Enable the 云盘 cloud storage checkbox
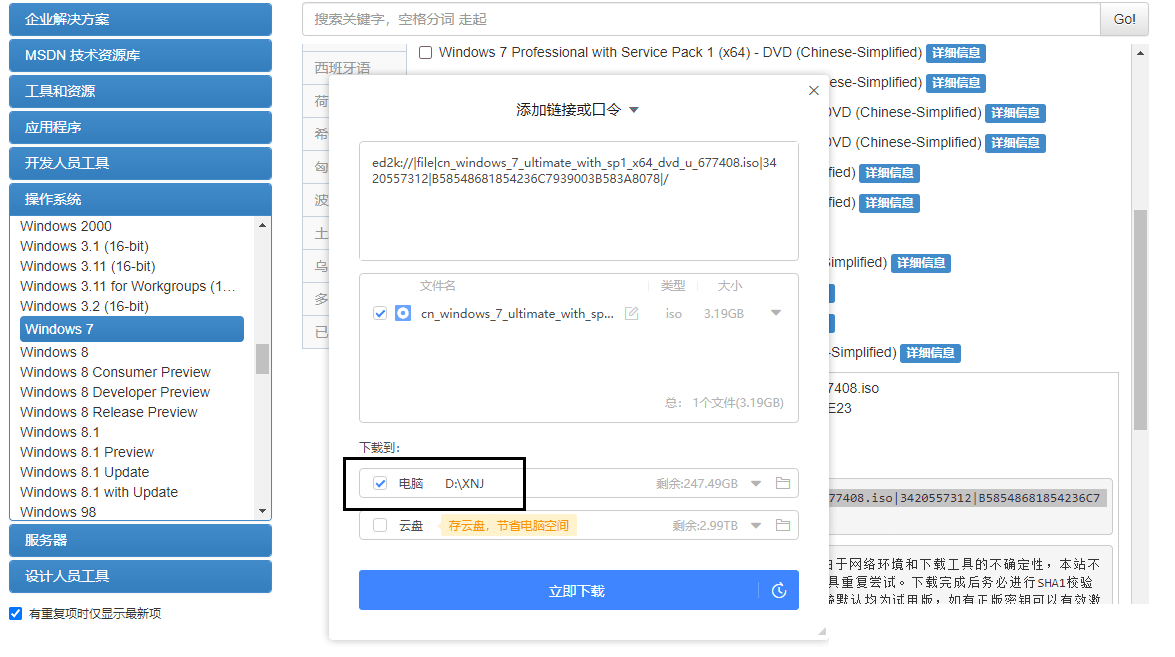The width and height of the screenshot is (1175, 657). [380, 525]
